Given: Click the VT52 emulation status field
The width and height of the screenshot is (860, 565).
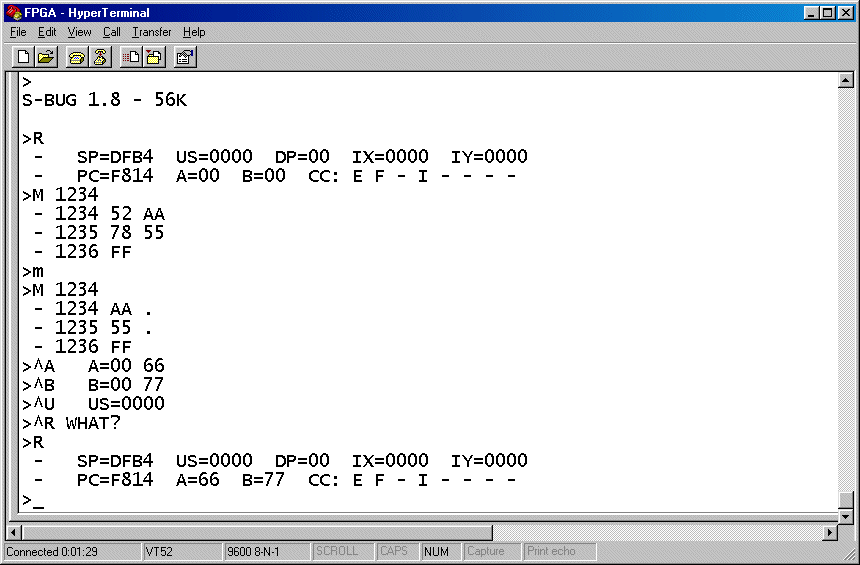Looking at the screenshot, I should click(x=180, y=552).
